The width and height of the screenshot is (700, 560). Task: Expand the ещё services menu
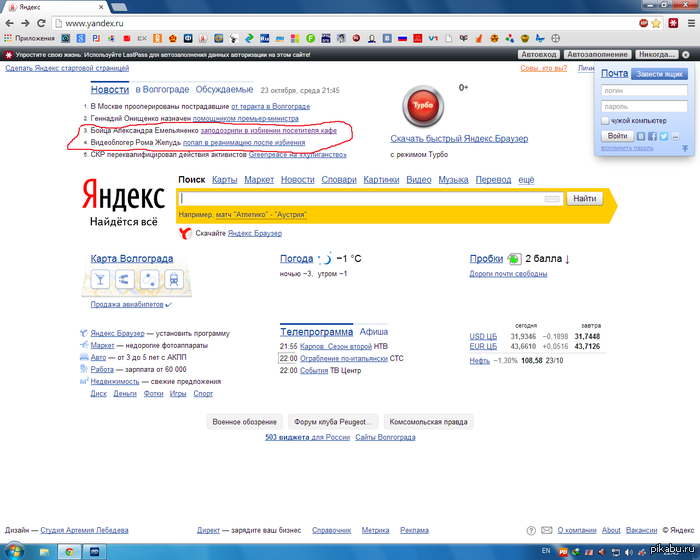[526, 180]
